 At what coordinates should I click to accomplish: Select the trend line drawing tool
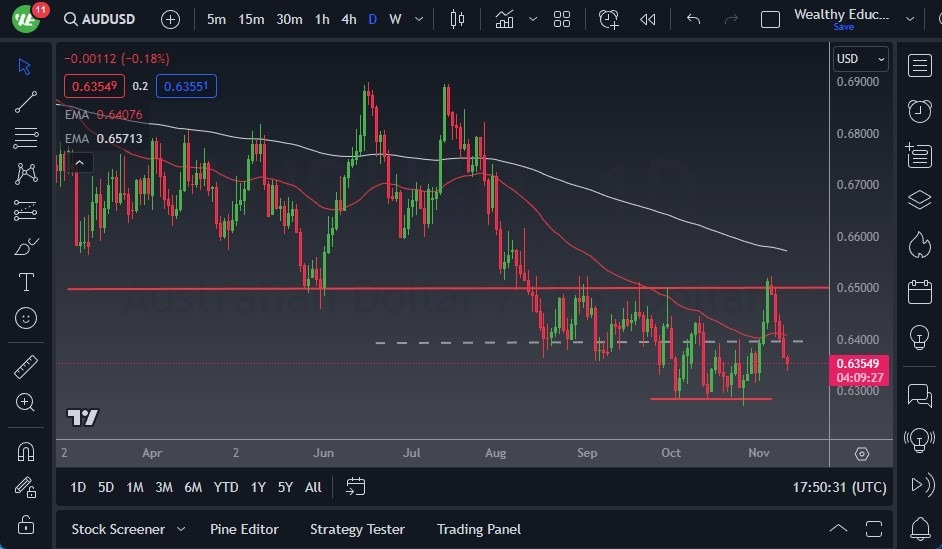pos(25,102)
